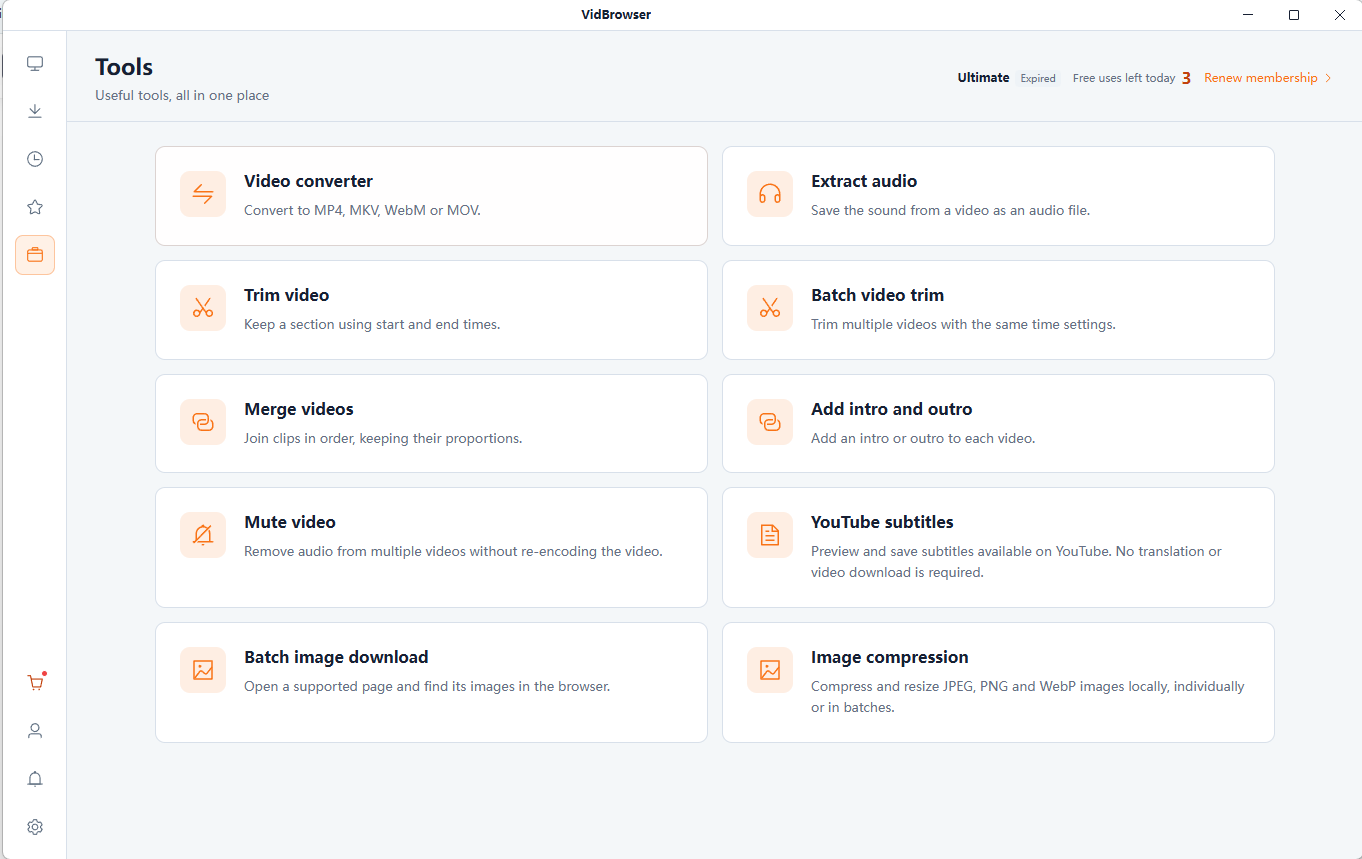This screenshot has height=859, width=1362.
Task: Open the Batch video trim title
Action: tap(877, 295)
